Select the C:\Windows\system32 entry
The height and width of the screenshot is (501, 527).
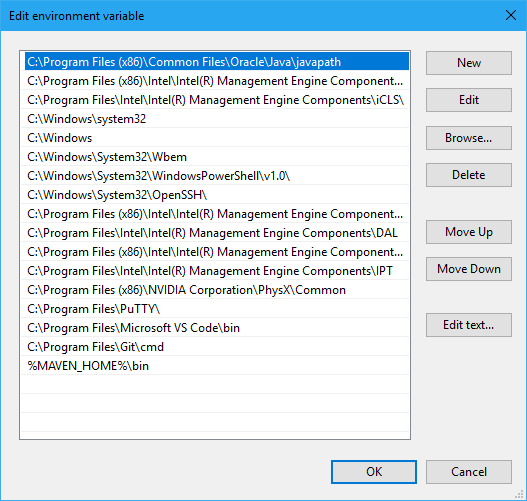pos(215,119)
